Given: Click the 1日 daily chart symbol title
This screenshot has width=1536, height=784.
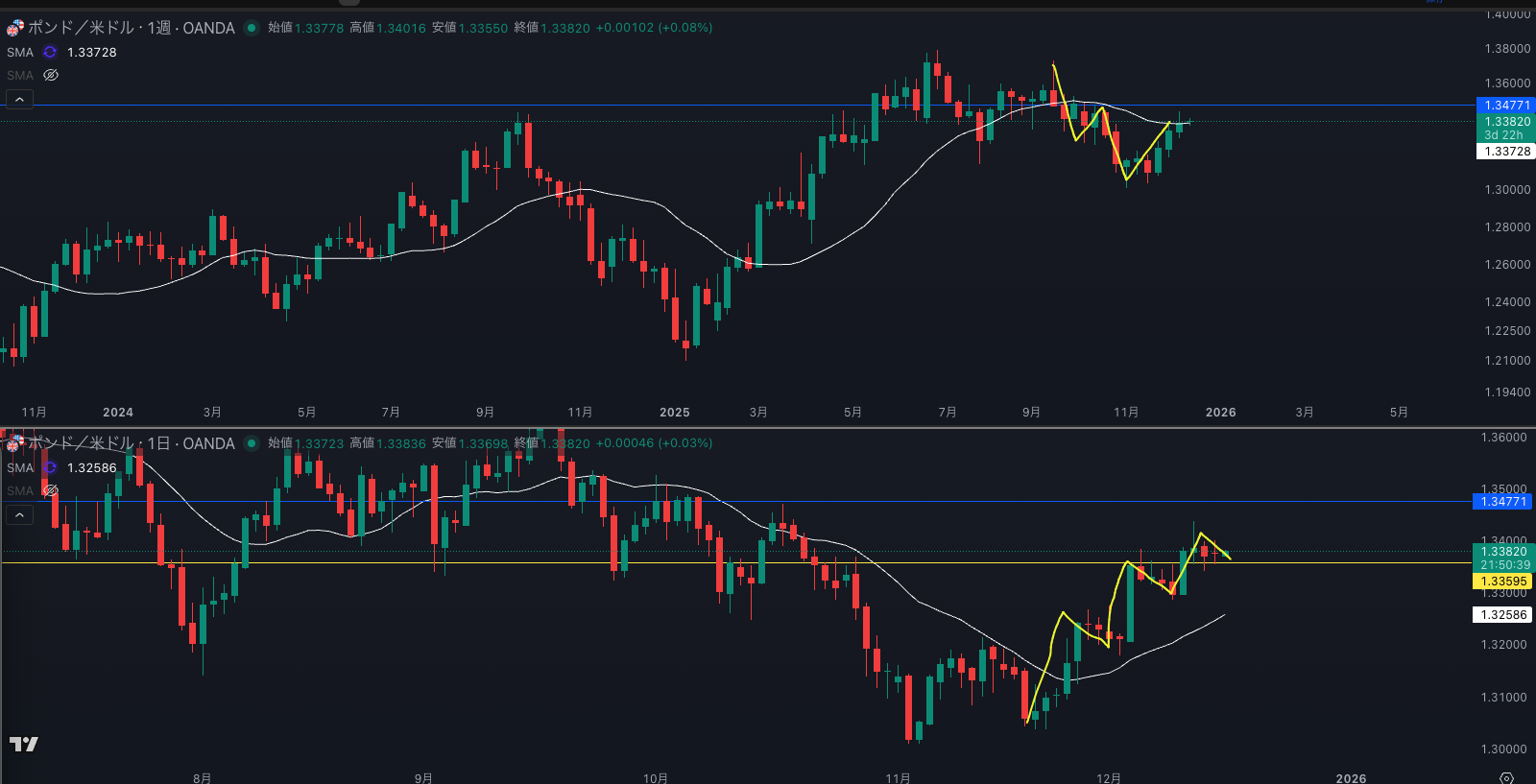Looking at the screenshot, I should tap(157, 443).
